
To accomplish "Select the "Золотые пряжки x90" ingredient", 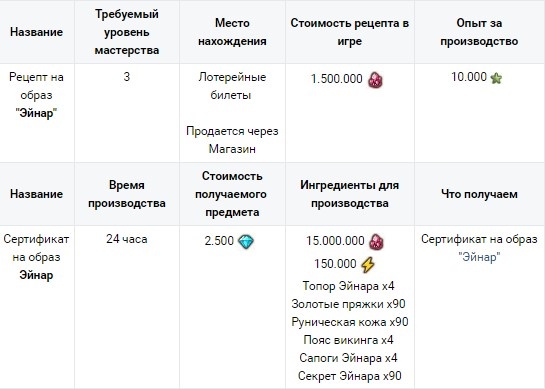I will (x=349, y=304).
